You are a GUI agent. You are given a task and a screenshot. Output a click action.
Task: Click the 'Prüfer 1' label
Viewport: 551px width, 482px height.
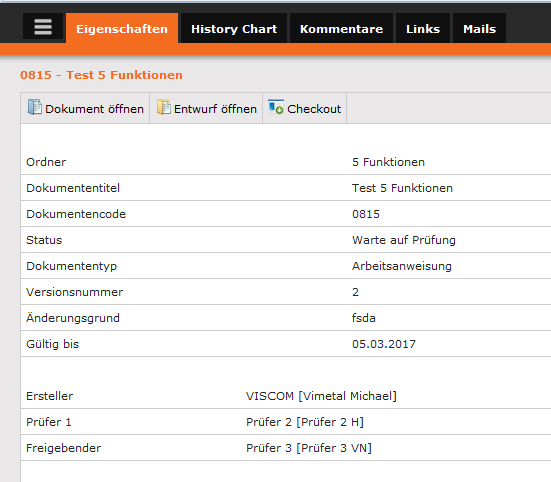coord(48,422)
